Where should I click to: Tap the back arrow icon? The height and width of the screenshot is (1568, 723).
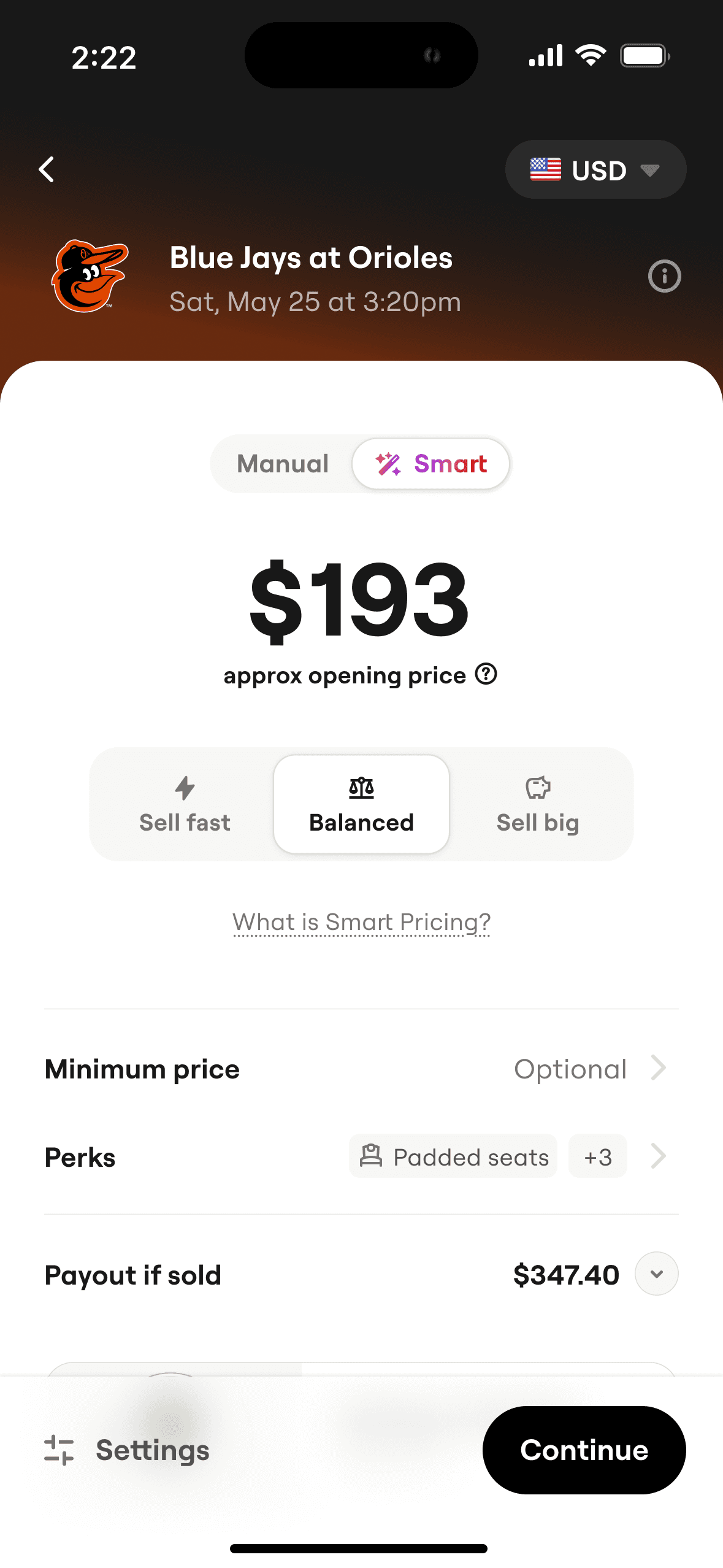tap(47, 169)
